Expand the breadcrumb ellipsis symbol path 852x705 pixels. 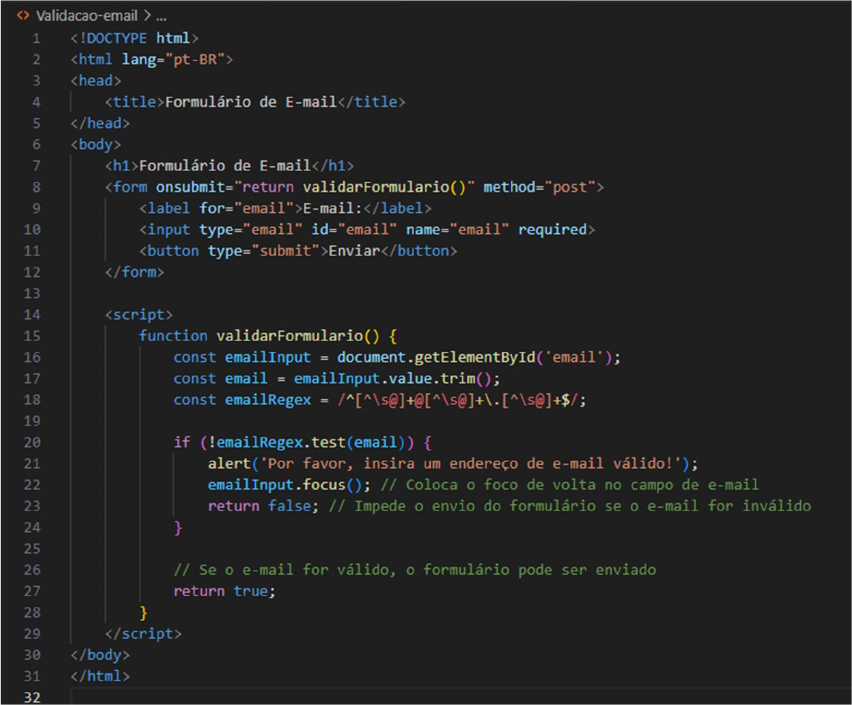click(162, 16)
